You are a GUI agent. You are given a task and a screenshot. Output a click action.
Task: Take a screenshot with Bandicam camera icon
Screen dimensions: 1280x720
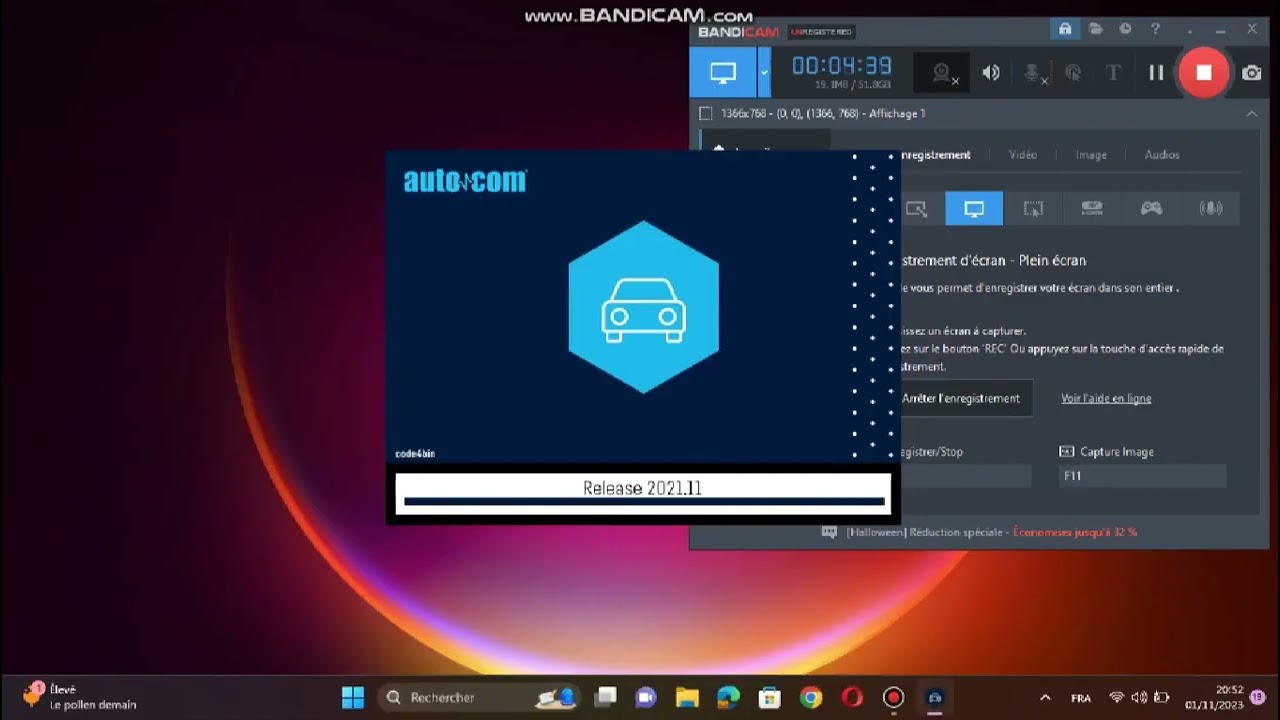click(1251, 72)
